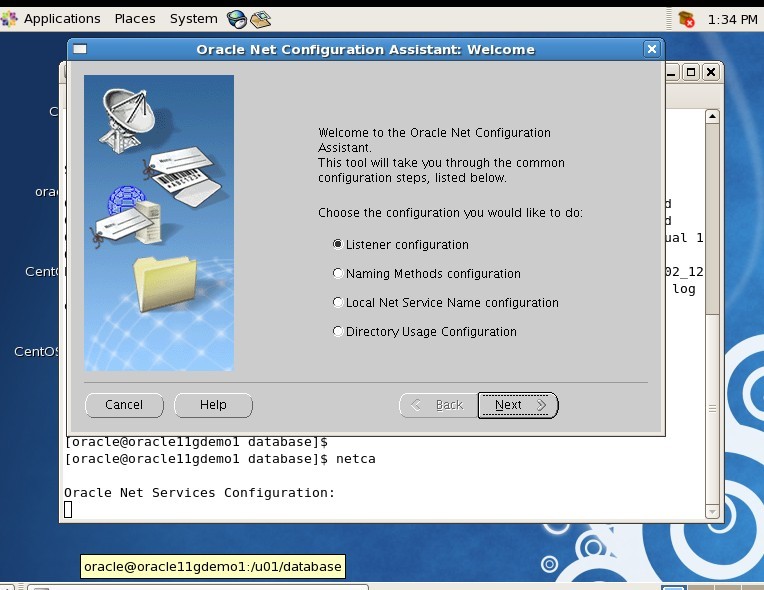
Task: Open Help for the assistant
Action: (x=213, y=405)
